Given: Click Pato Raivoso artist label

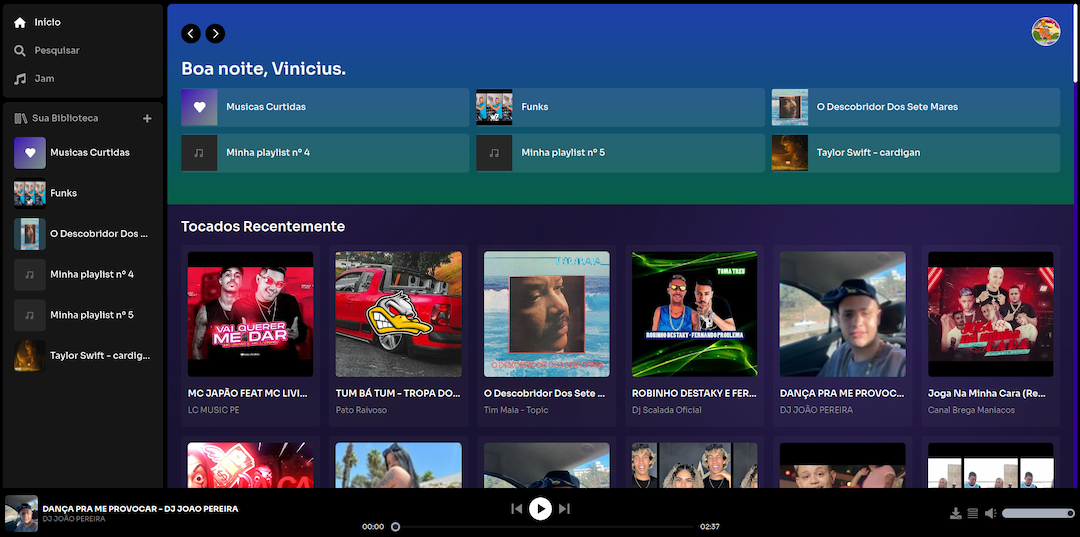Looking at the screenshot, I should [362, 410].
